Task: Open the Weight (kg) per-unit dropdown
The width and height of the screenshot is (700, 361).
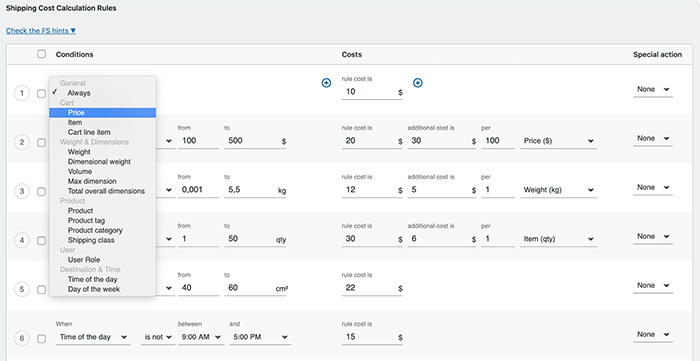Action: pyautogui.click(x=558, y=190)
